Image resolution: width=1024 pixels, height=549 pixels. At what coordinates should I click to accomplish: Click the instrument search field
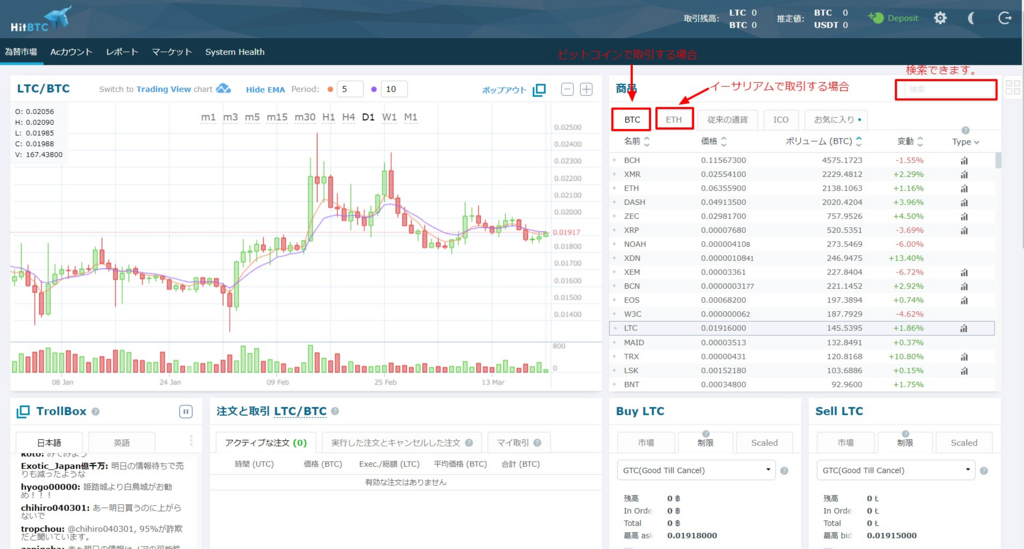[946, 89]
